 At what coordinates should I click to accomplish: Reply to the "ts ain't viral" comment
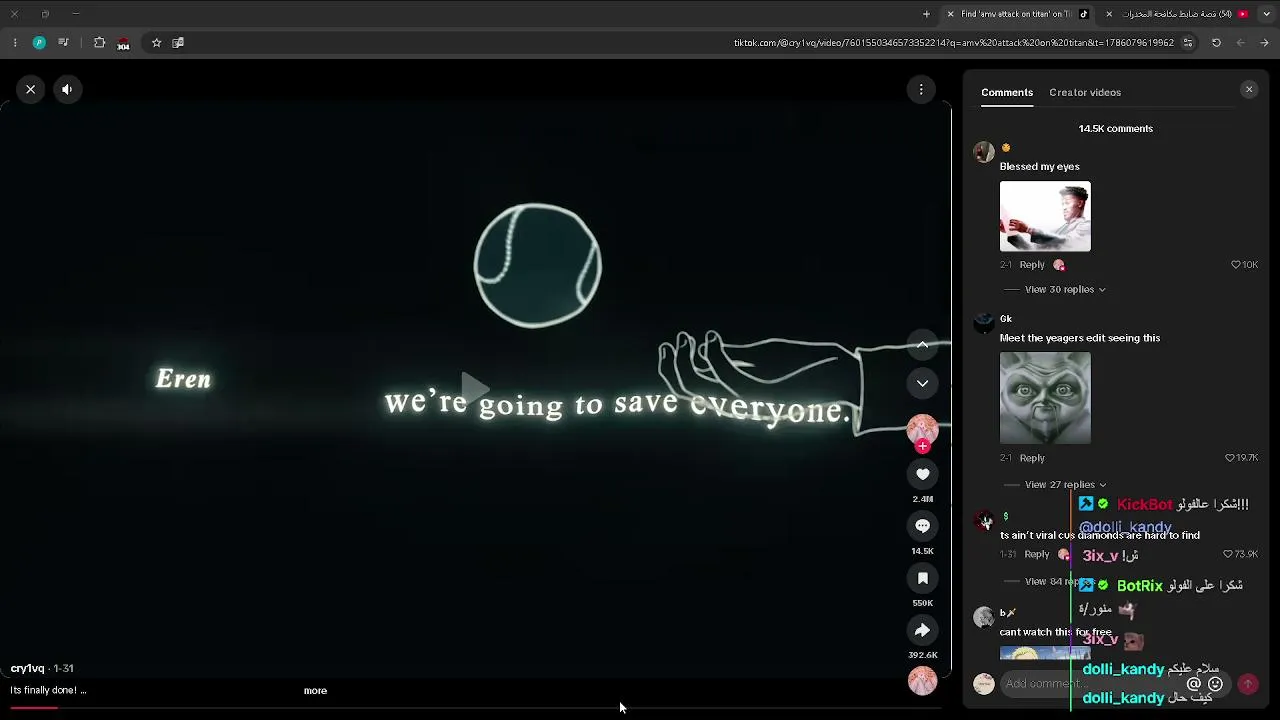[1037, 554]
